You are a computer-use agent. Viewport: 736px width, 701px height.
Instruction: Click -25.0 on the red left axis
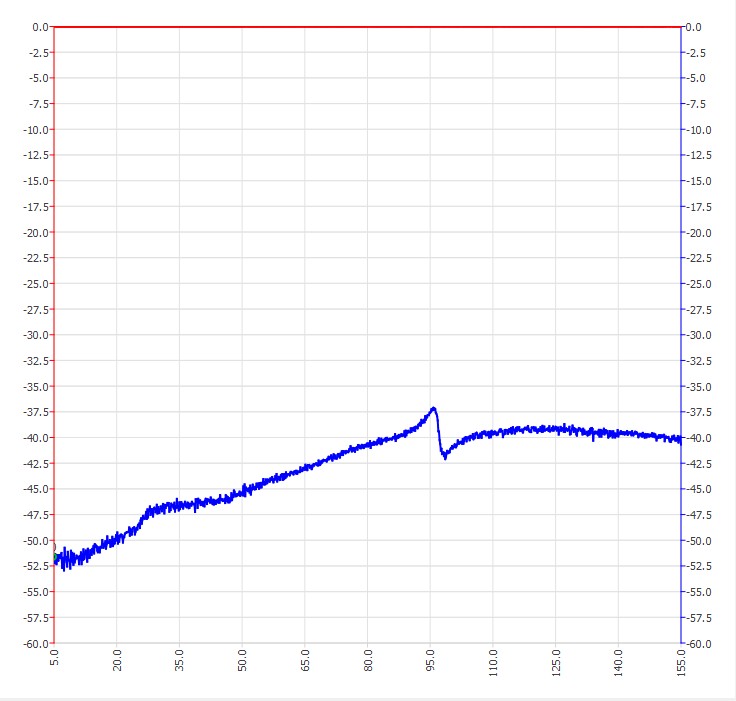[x=36, y=284]
